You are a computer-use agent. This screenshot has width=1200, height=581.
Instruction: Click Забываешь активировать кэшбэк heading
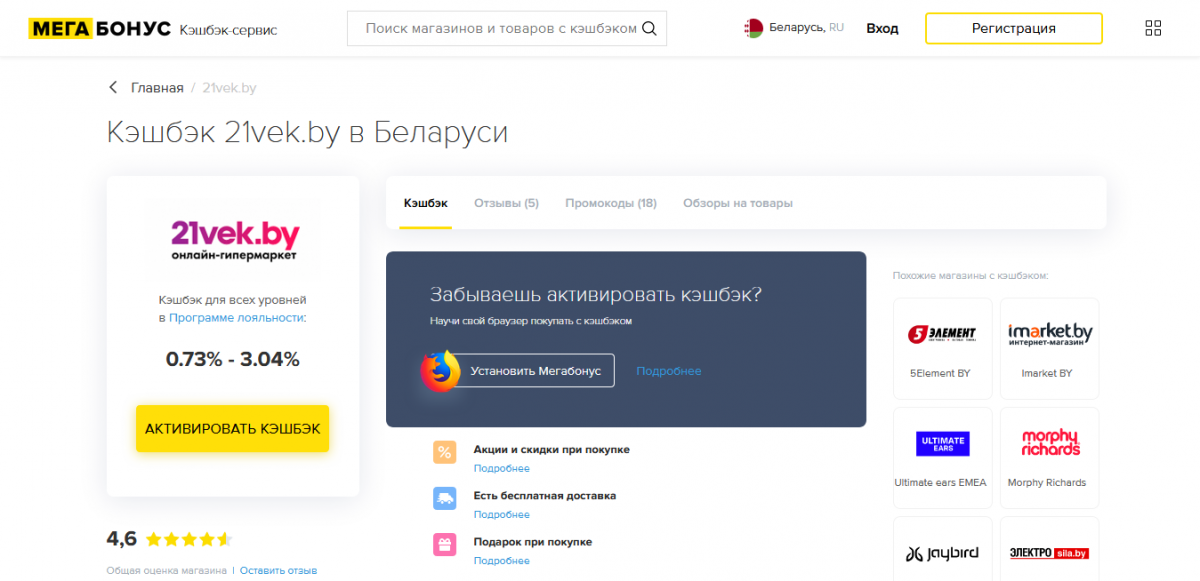pyautogui.click(x=596, y=295)
